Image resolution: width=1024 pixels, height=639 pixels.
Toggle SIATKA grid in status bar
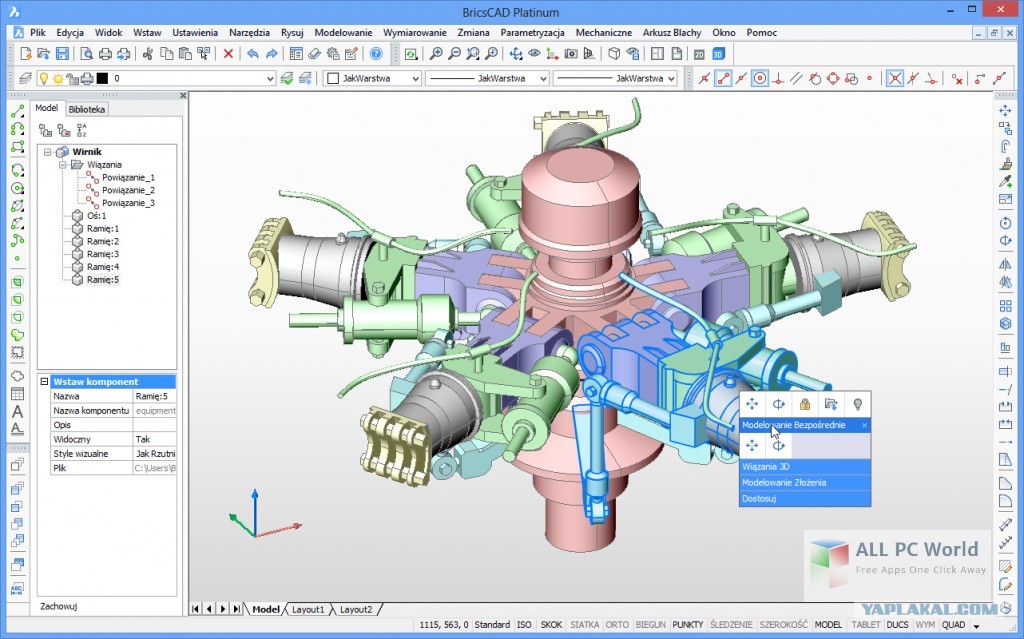coord(584,625)
